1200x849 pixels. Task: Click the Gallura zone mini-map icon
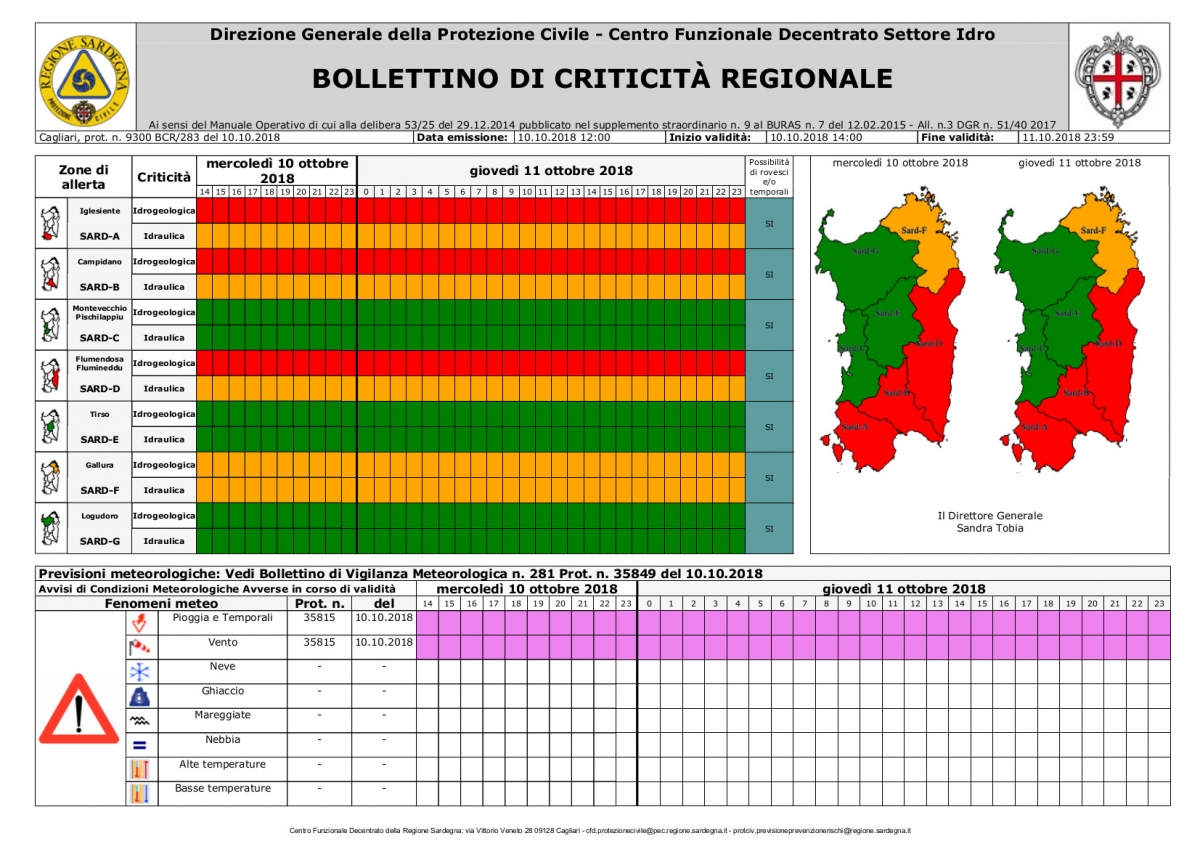click(x=49, y=477)
